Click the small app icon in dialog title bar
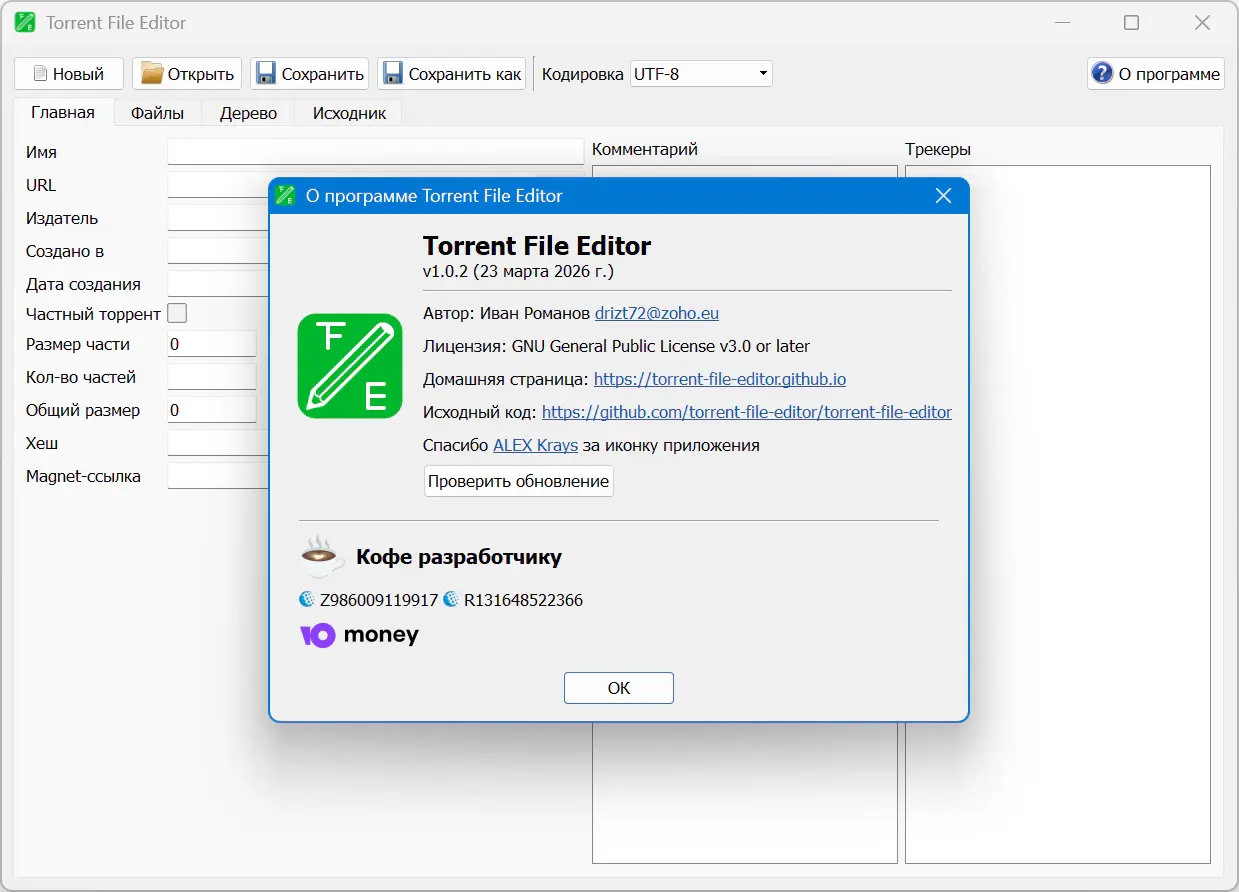 click(286, 196)
